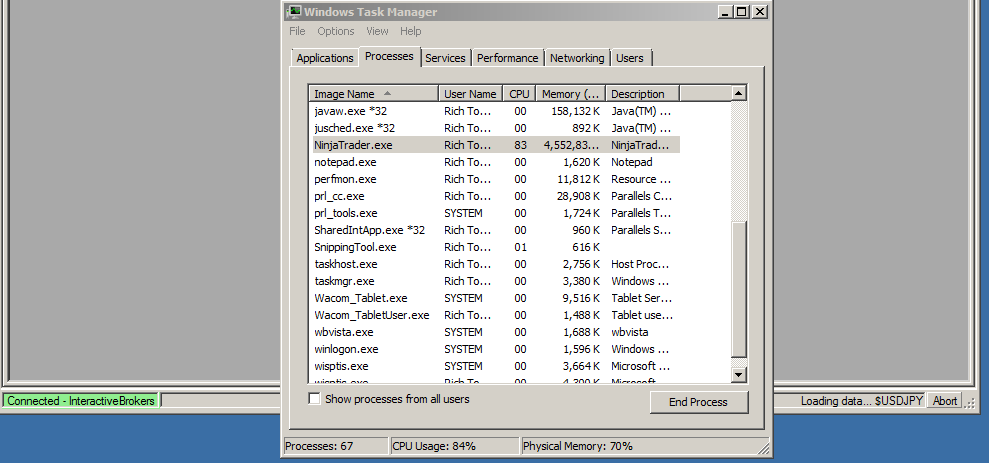989x463 pixels.
Task: Click the wbvista description cell
Action: point(629,332)
